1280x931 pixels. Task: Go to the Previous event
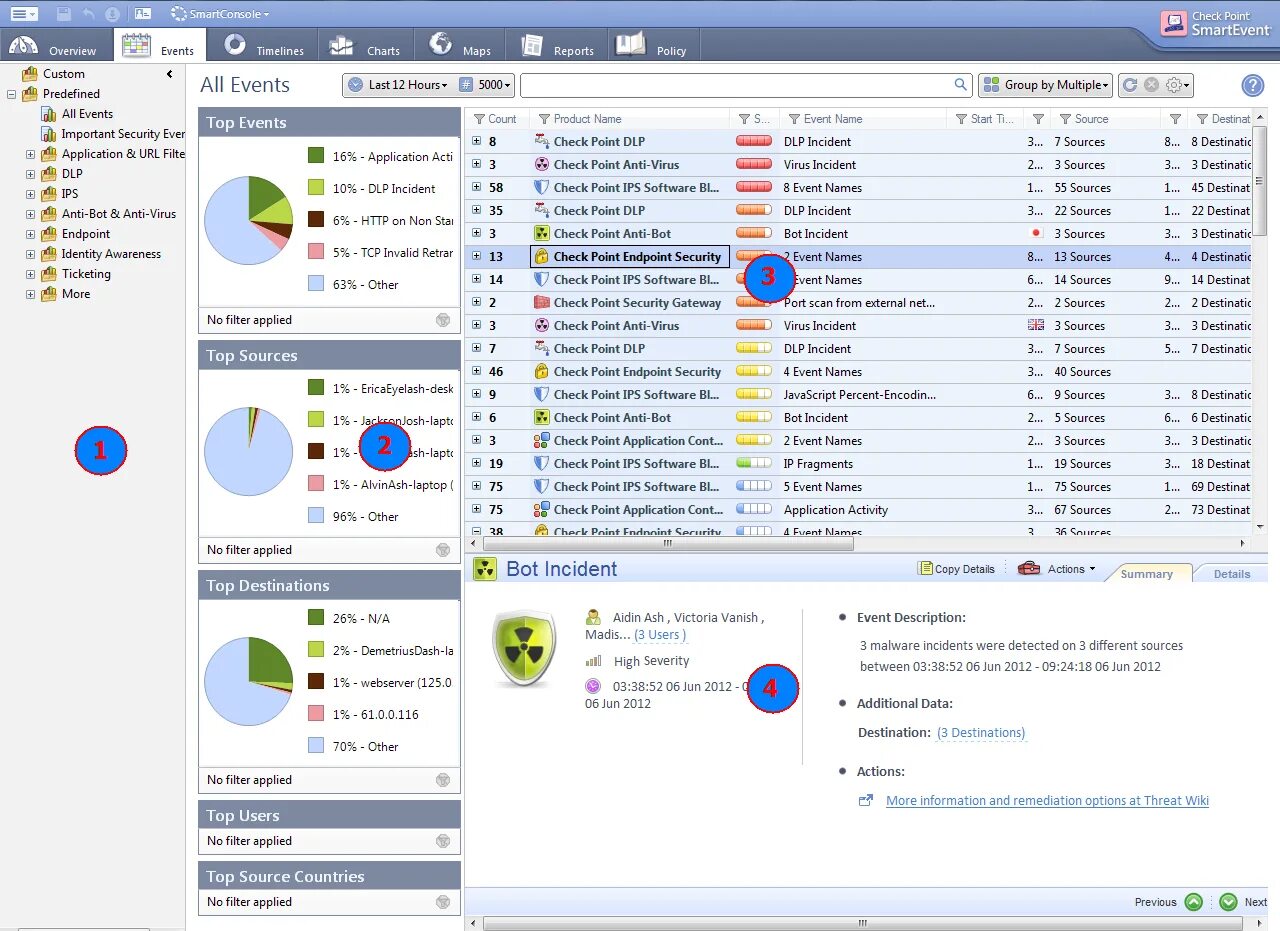(1168, 902)
